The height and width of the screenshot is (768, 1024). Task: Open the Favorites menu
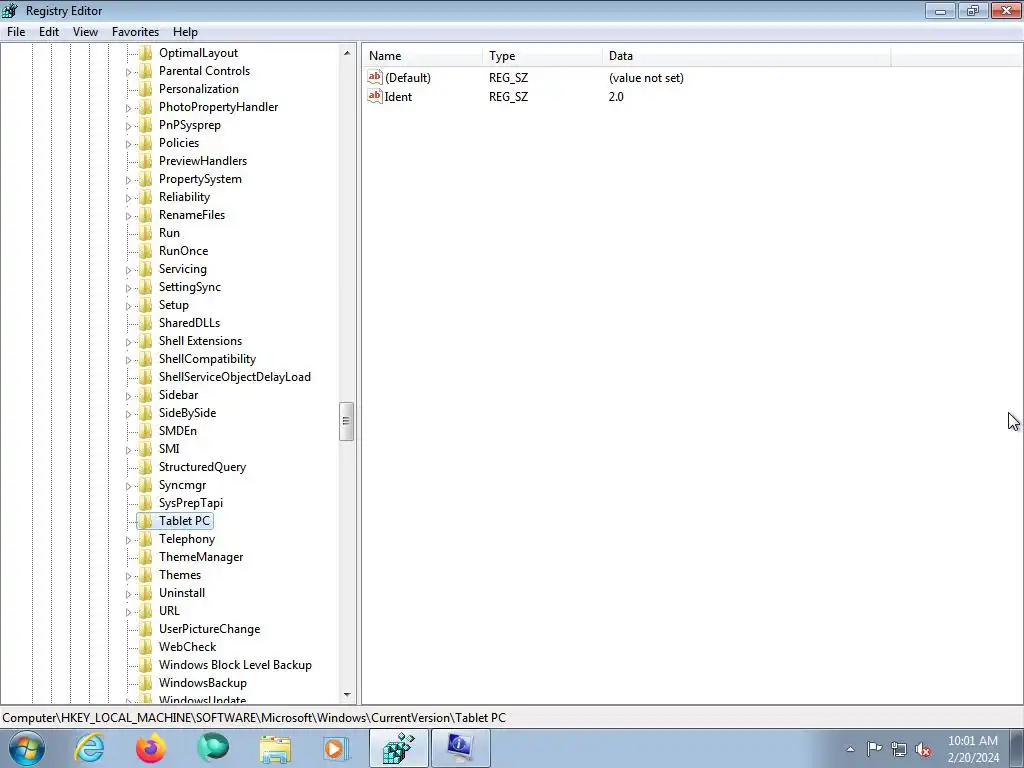[x=135, y=31]
